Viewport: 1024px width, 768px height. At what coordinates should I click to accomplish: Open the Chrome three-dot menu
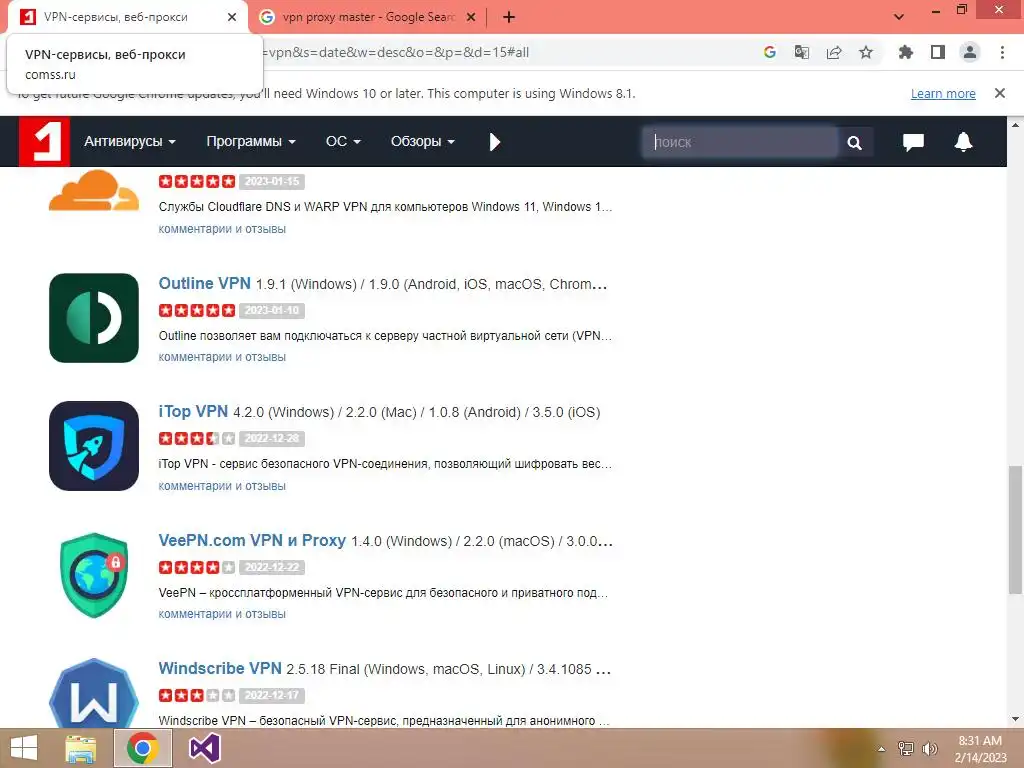(1002, 52)
